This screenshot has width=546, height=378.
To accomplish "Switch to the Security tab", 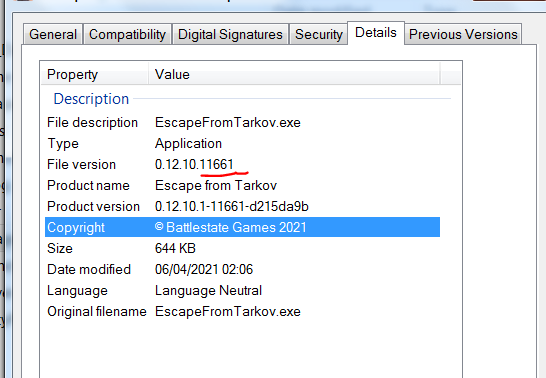I will pyautogui.click(x=319, y=34).
